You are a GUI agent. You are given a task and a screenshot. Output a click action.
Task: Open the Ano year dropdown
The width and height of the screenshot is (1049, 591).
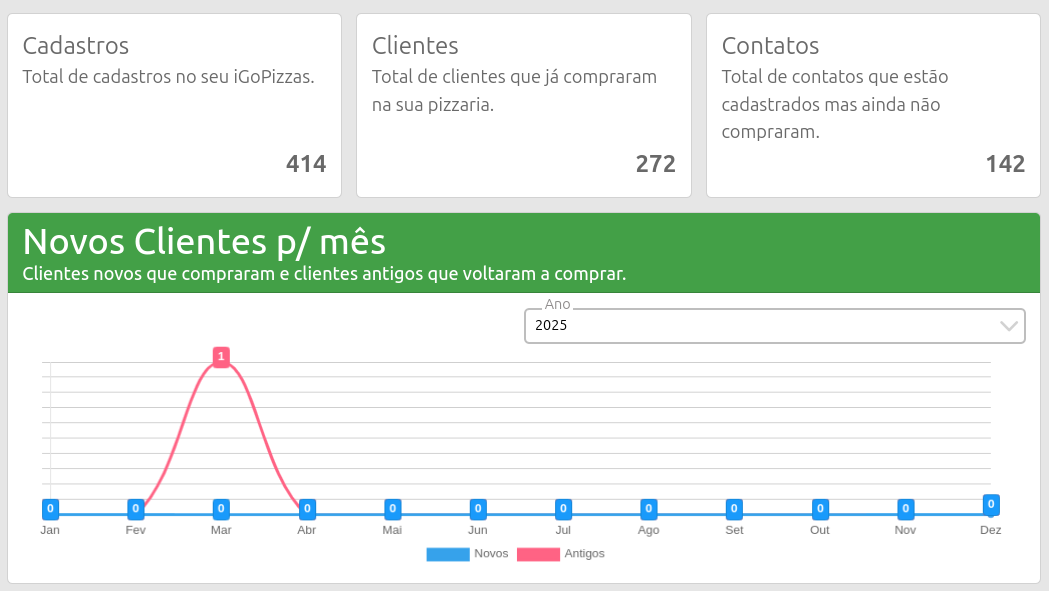click(x=760, y=326)
